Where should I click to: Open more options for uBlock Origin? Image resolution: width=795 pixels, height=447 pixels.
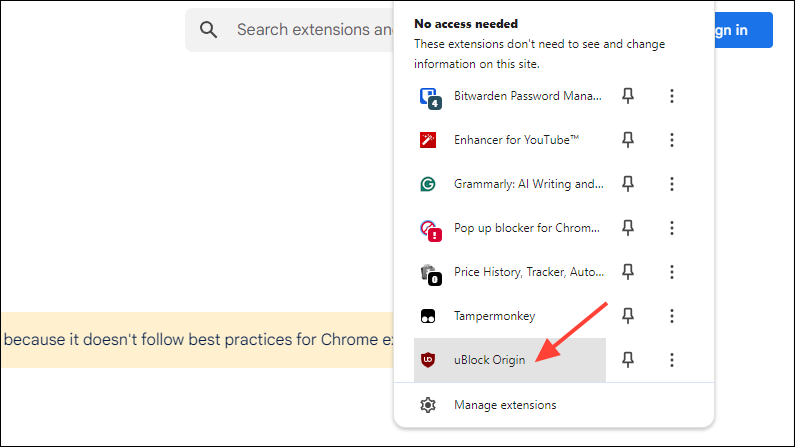[672, 360]
